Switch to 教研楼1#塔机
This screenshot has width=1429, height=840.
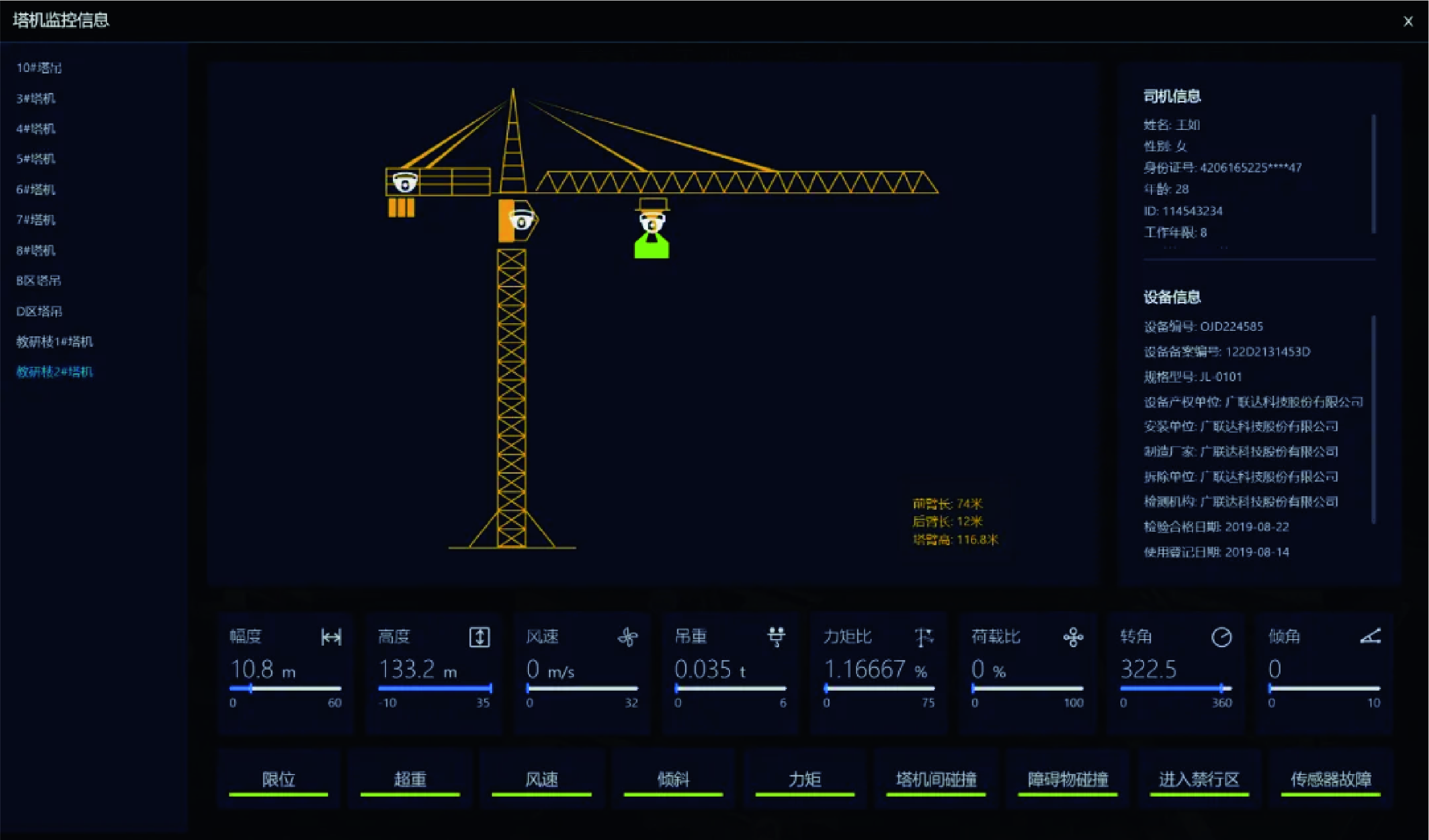tap(54, 341)
